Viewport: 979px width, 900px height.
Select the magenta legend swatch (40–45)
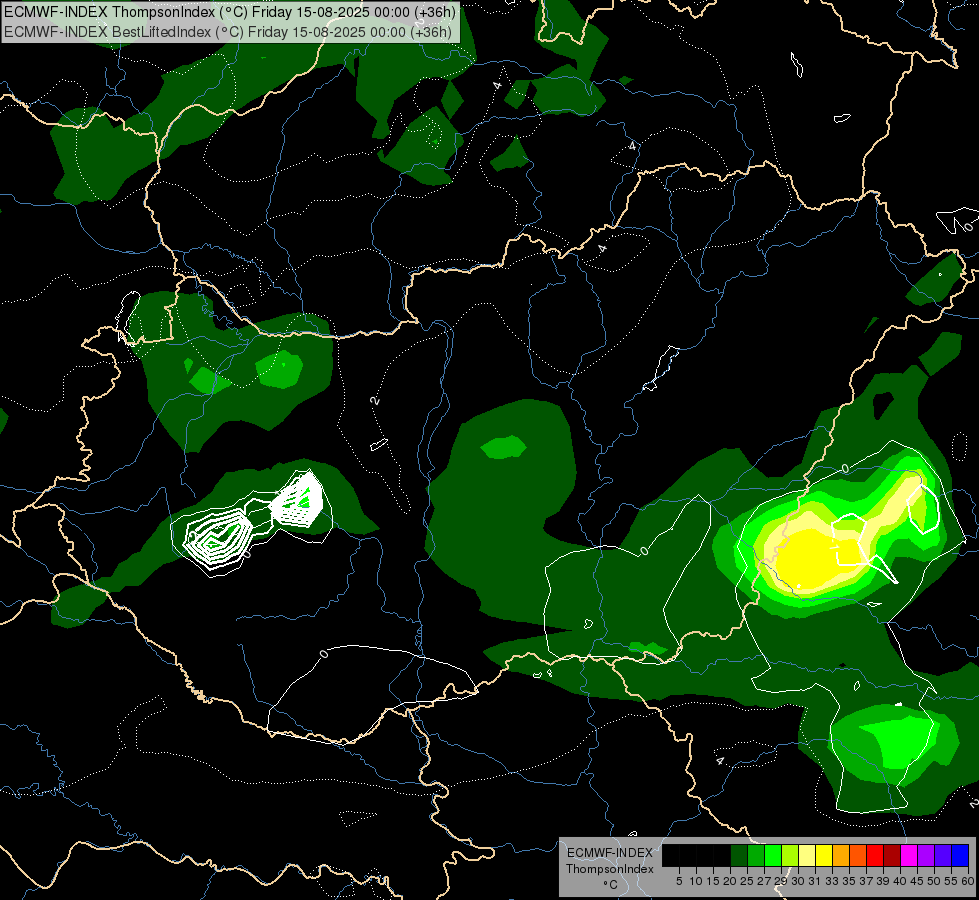(909, 855)
